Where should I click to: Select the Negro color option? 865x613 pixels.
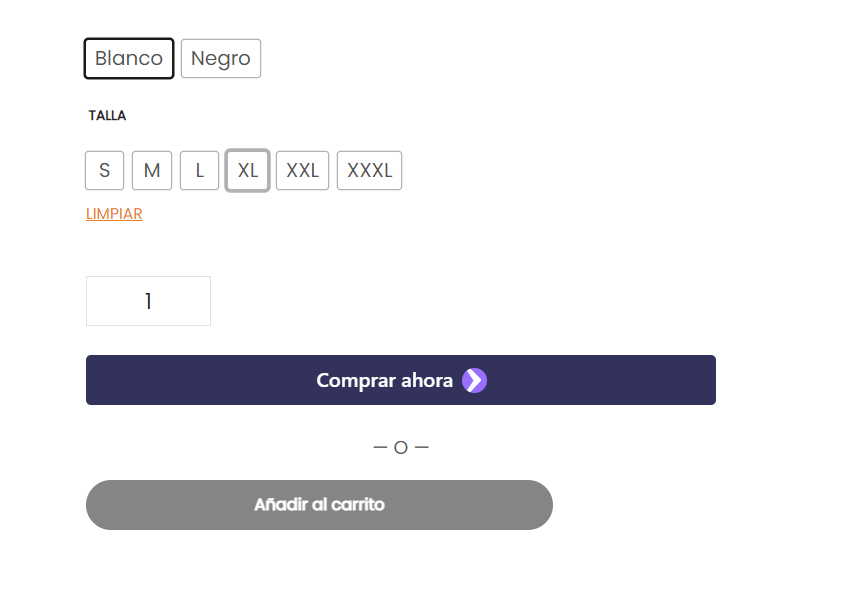point(221,58)
